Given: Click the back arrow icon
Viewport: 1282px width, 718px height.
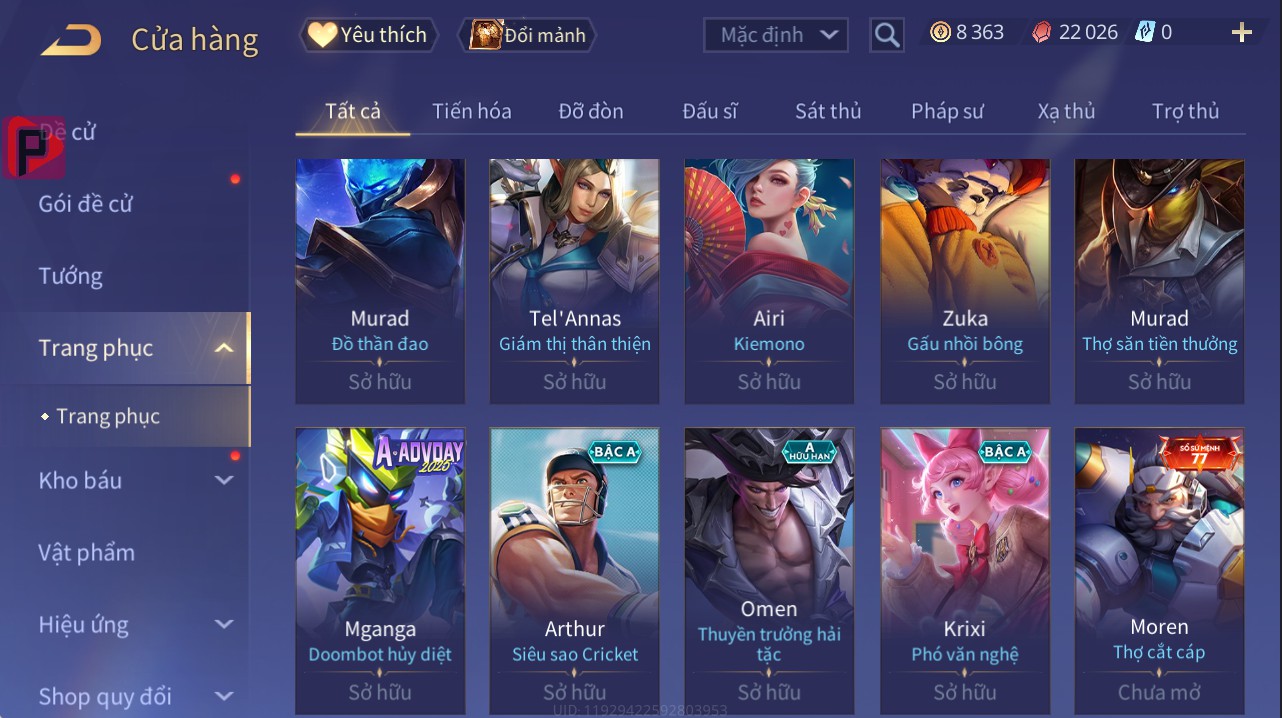Looking at the screenshot, I should coord(71,40).
